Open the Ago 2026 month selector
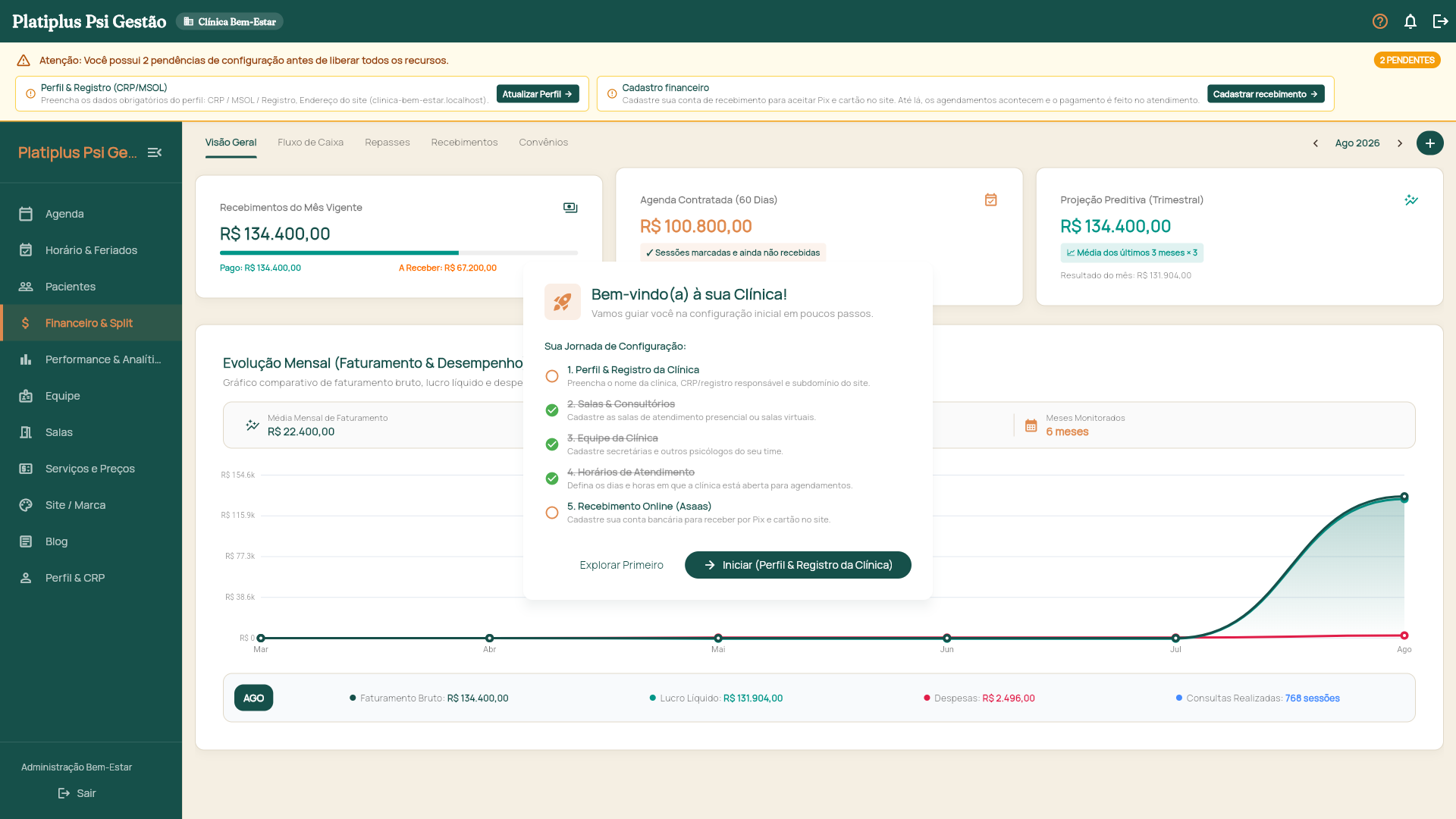This screenshot has height=819, width=1456. 1357,143
